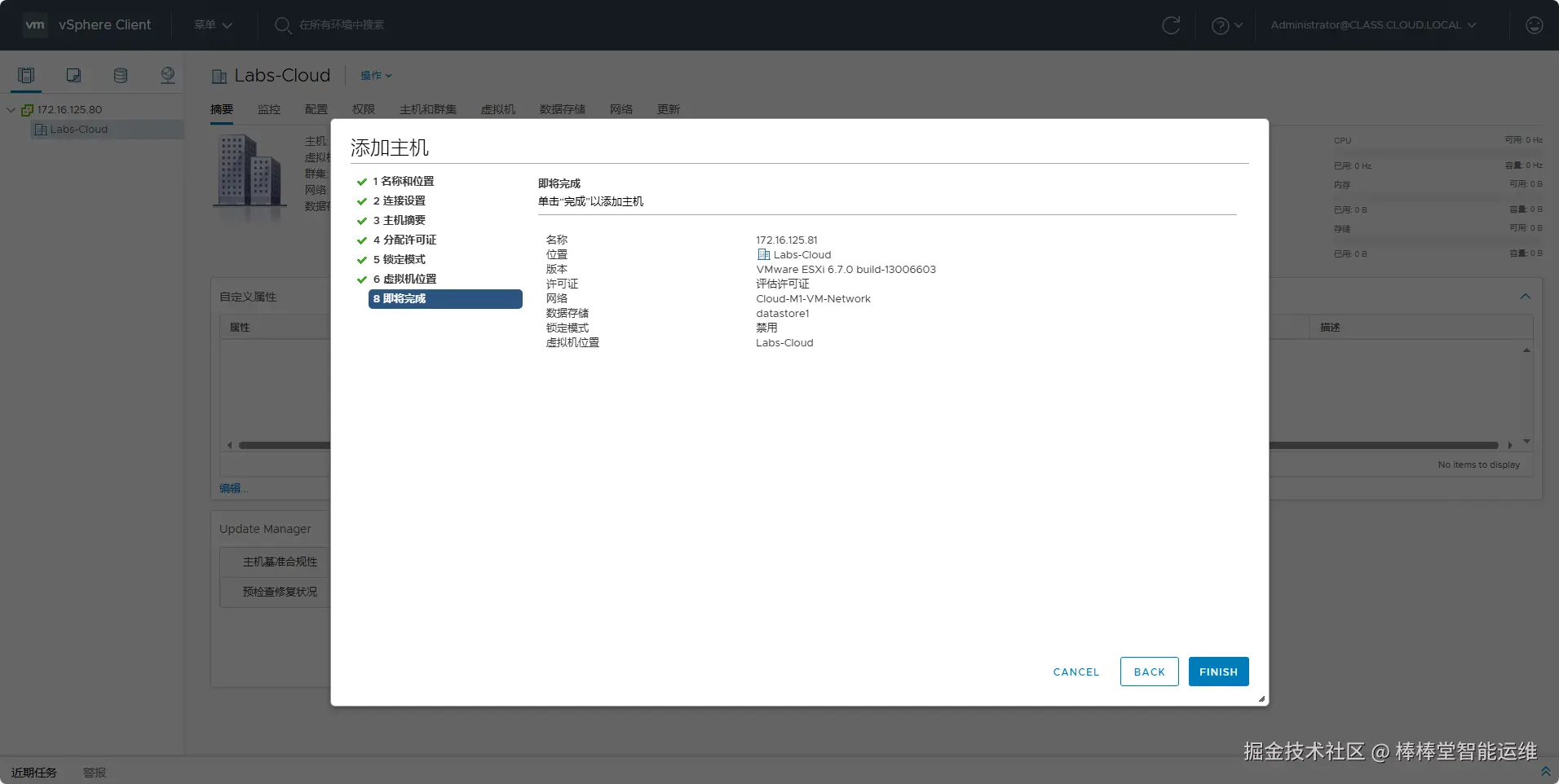Click scroll-up arrow of attributes table

[x=1526, y=350]
